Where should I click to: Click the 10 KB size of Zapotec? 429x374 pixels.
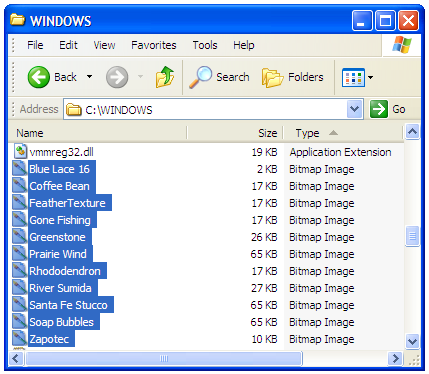click(264, 339)
